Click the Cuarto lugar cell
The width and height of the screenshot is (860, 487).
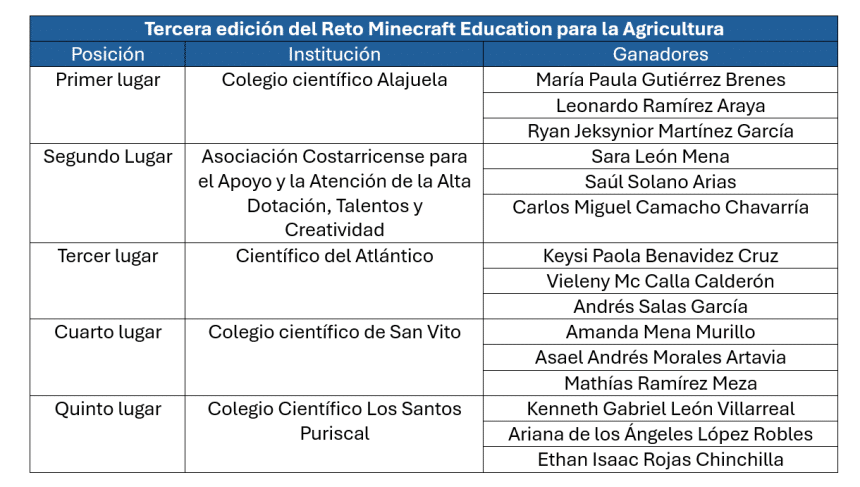(107, 332)
